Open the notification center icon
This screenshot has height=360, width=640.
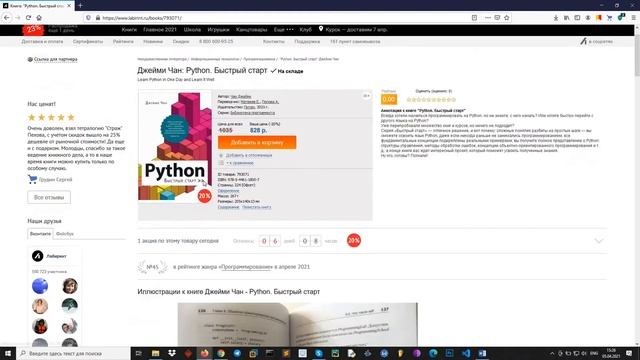(x=629, y=353)
